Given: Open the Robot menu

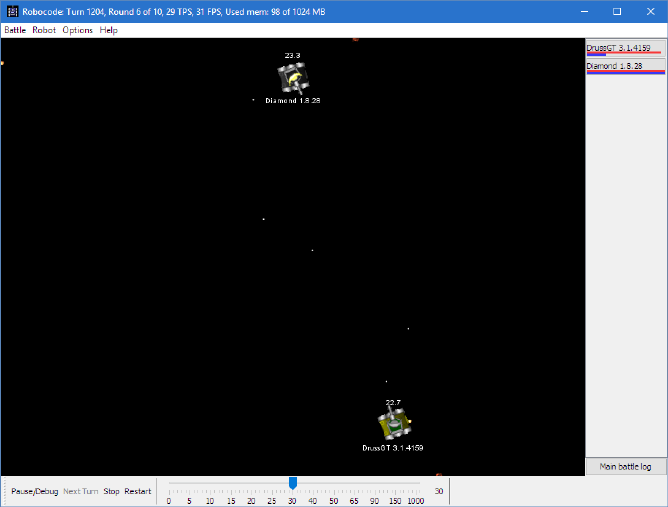Looking at the screenshot, I should pyautogui.click(x=44, y=30).
